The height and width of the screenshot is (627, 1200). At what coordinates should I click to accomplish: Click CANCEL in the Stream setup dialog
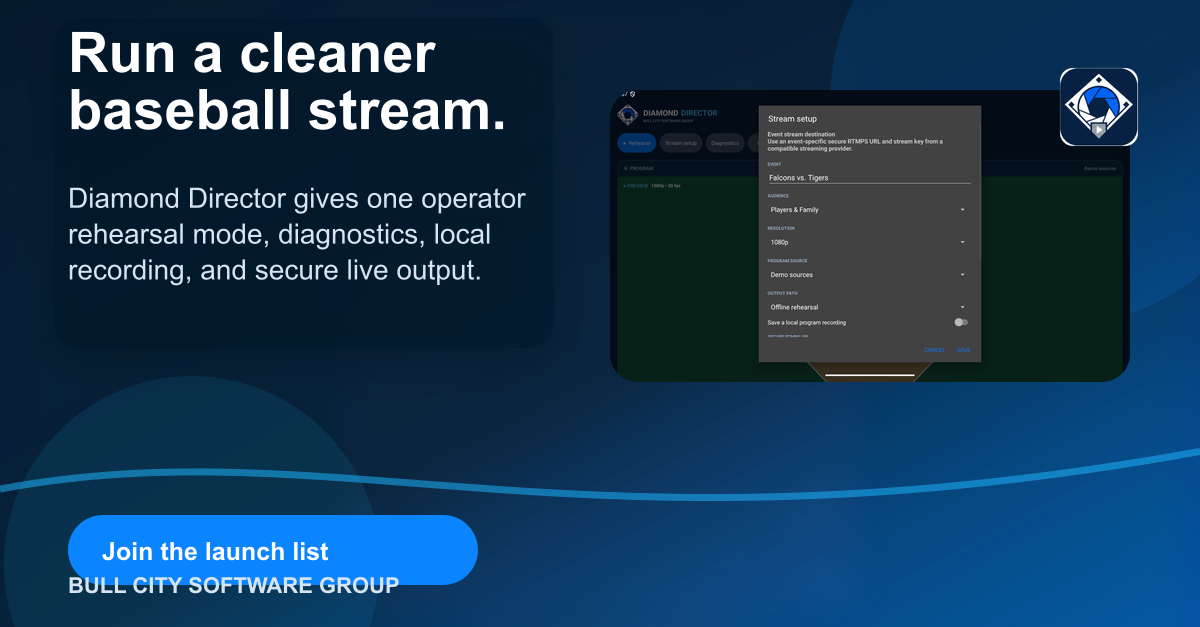point(934,350)
